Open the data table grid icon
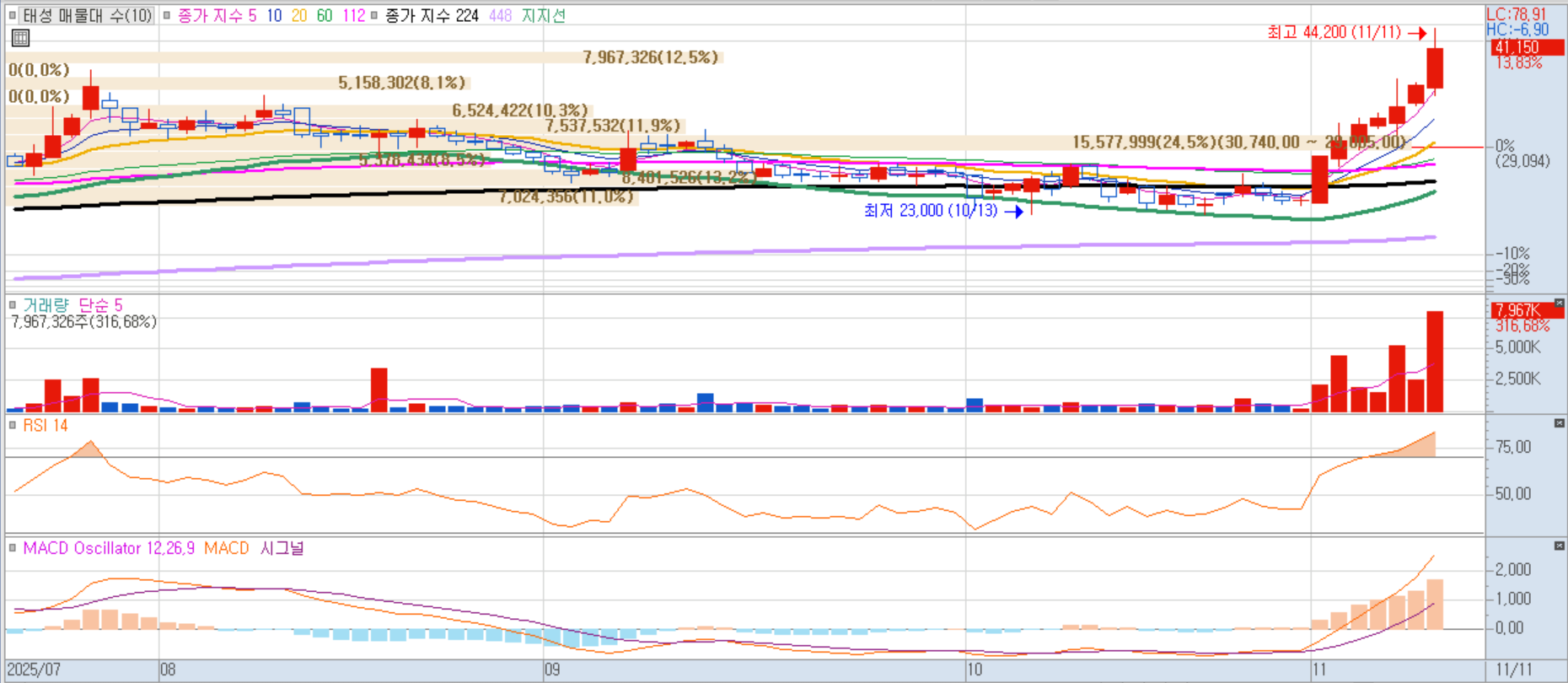This screenshot has height=683, width=1568. [20, 37]
